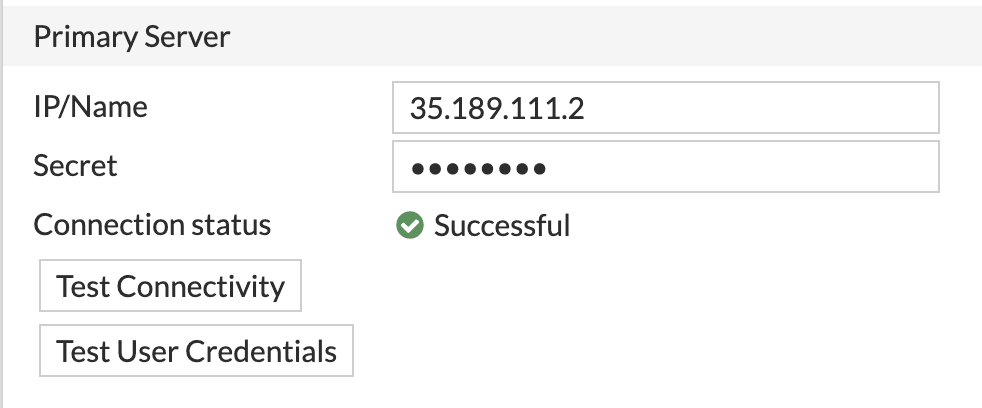Click the Test Connectivity button
This screenshot has width=982, height=408.
pos(170,286)
